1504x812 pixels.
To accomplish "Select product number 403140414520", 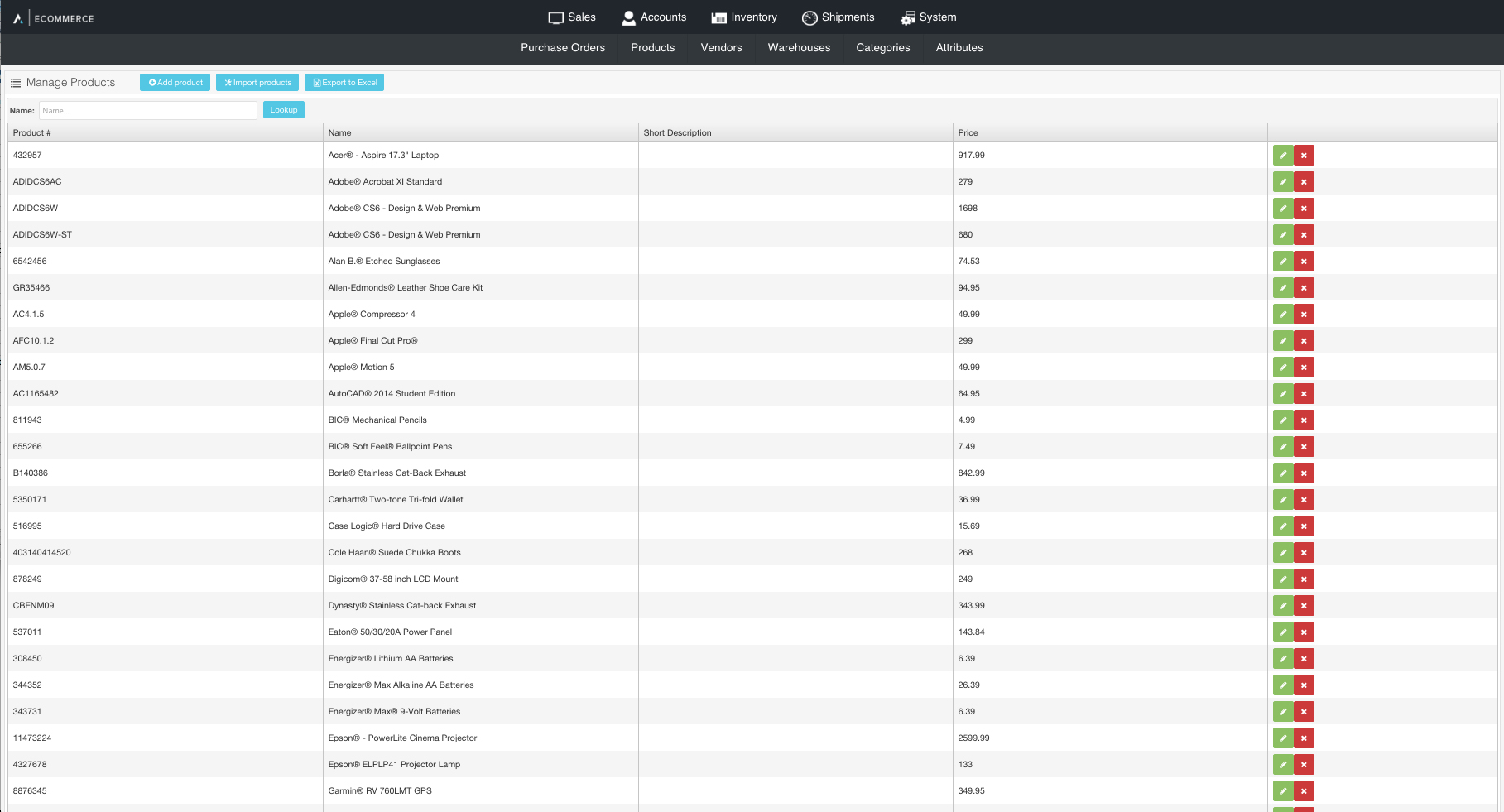I will (x=42, y=553).
